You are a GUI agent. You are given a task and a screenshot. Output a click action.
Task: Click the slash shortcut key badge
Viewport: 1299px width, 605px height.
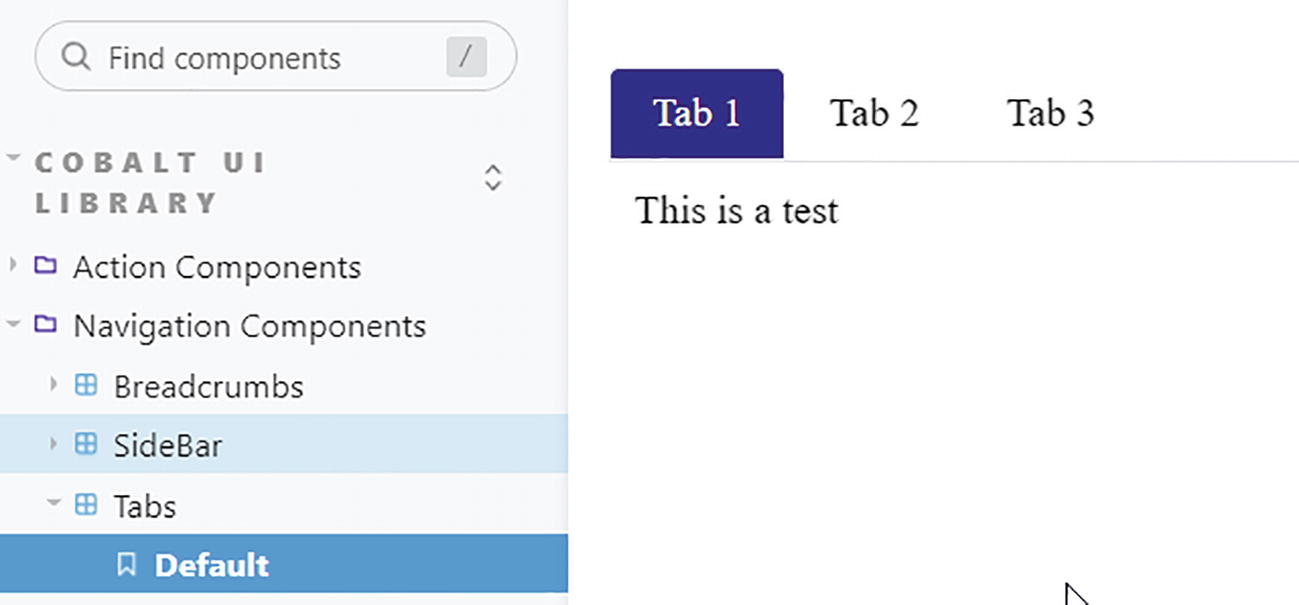[466, 57]
